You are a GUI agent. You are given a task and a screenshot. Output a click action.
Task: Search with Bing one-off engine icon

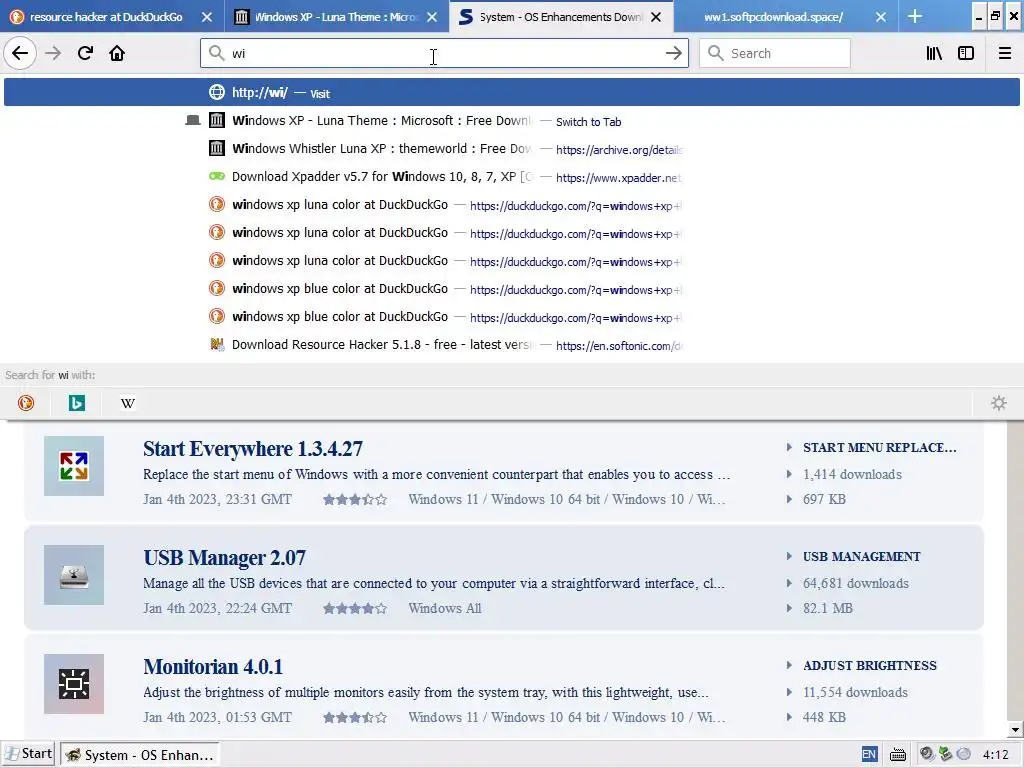[76, 403]
